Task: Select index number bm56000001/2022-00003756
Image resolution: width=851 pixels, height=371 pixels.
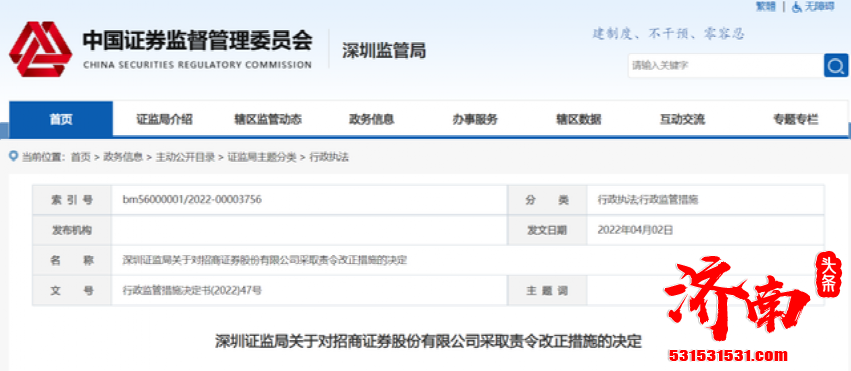Action: point(192,200)
